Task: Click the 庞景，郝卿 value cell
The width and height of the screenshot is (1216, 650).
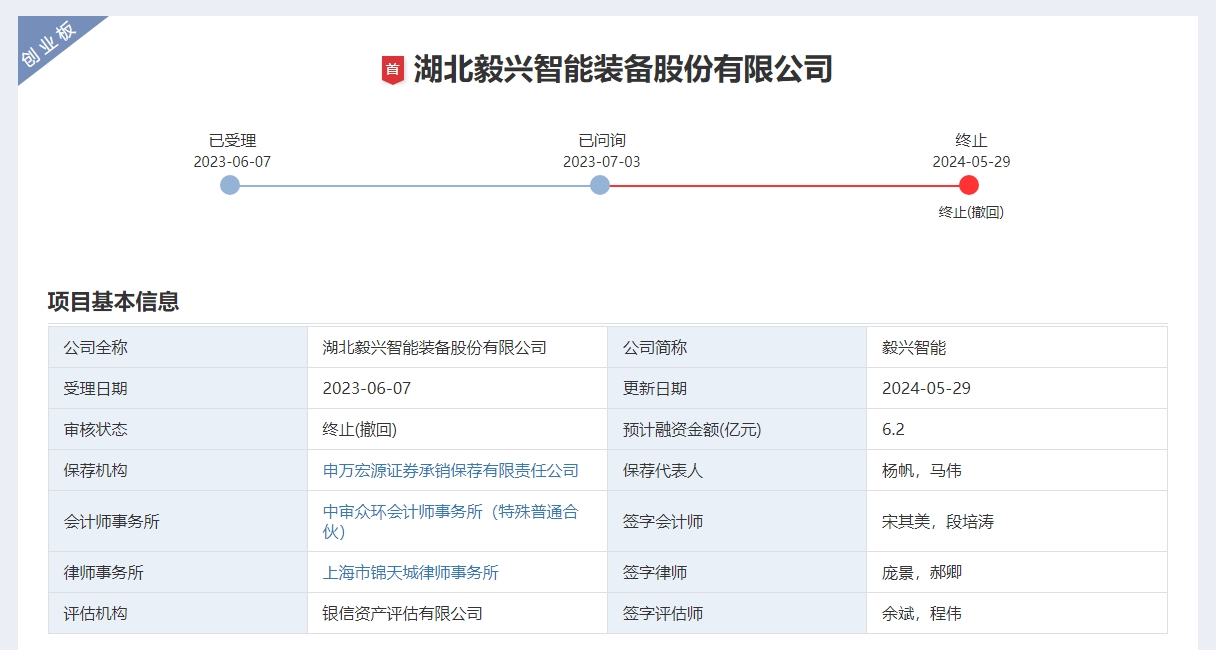Action: (1017, 572)
